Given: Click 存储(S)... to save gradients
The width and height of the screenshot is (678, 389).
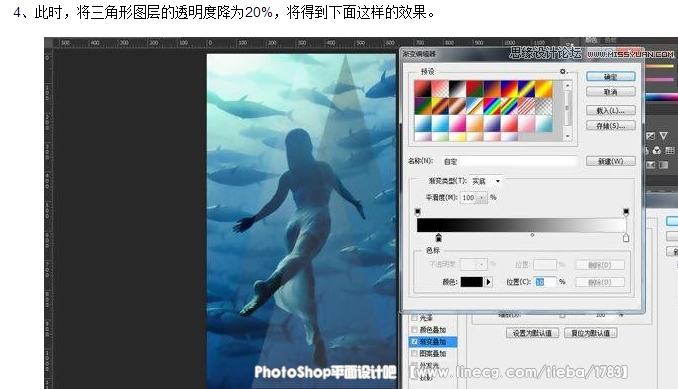Looking at the screenshot, I should tap(611, 126).
